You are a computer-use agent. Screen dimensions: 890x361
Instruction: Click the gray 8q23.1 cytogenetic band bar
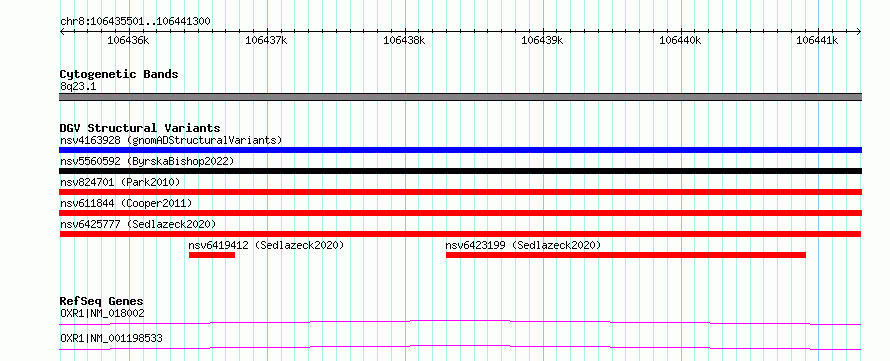(x=460, y=97)
